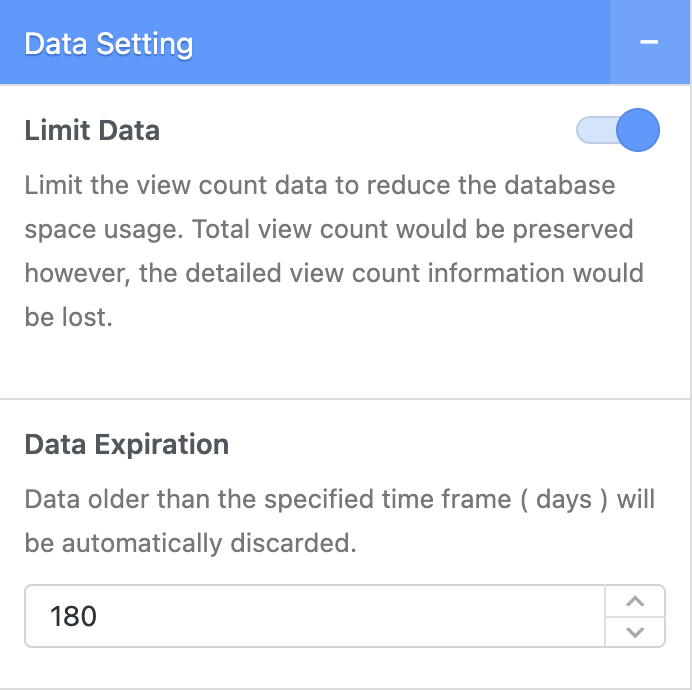Screen dimensions: 692x690
Task: Click the decrement arrow of Data Expiration
Action: click(x=635, y=632)
